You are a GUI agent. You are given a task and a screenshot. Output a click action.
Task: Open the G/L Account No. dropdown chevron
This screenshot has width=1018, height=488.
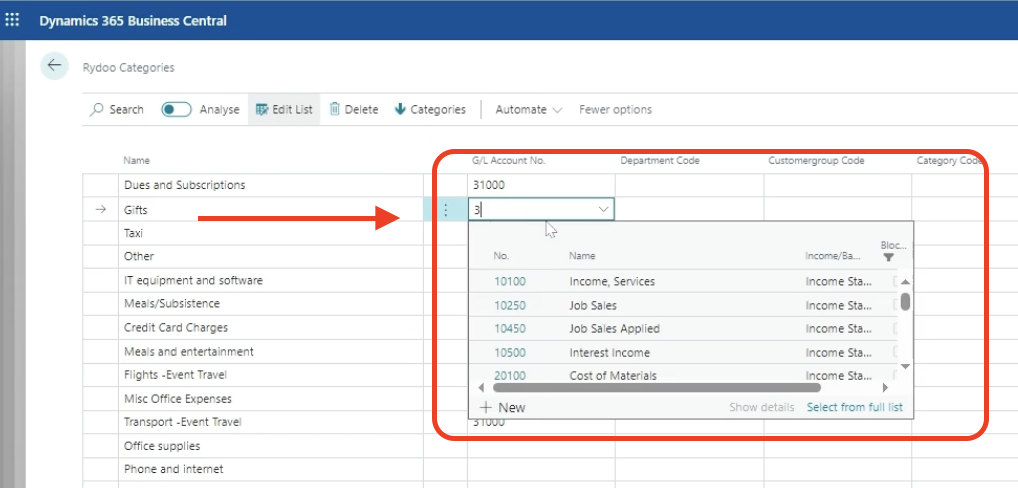603,210
